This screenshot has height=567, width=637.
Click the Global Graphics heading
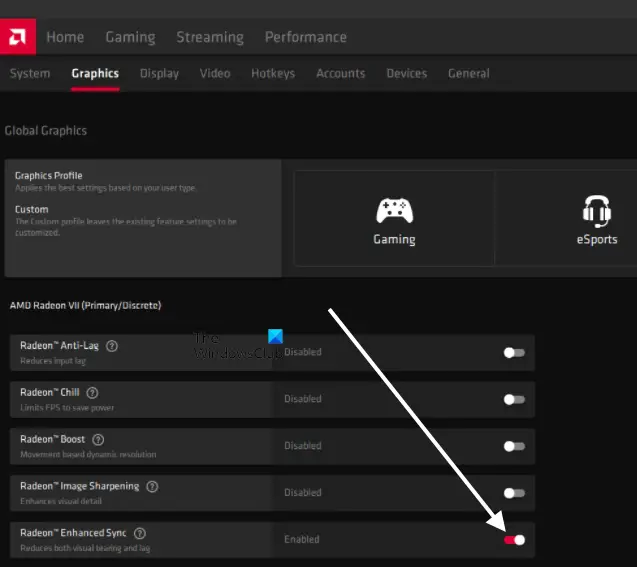tap(46, 130)
